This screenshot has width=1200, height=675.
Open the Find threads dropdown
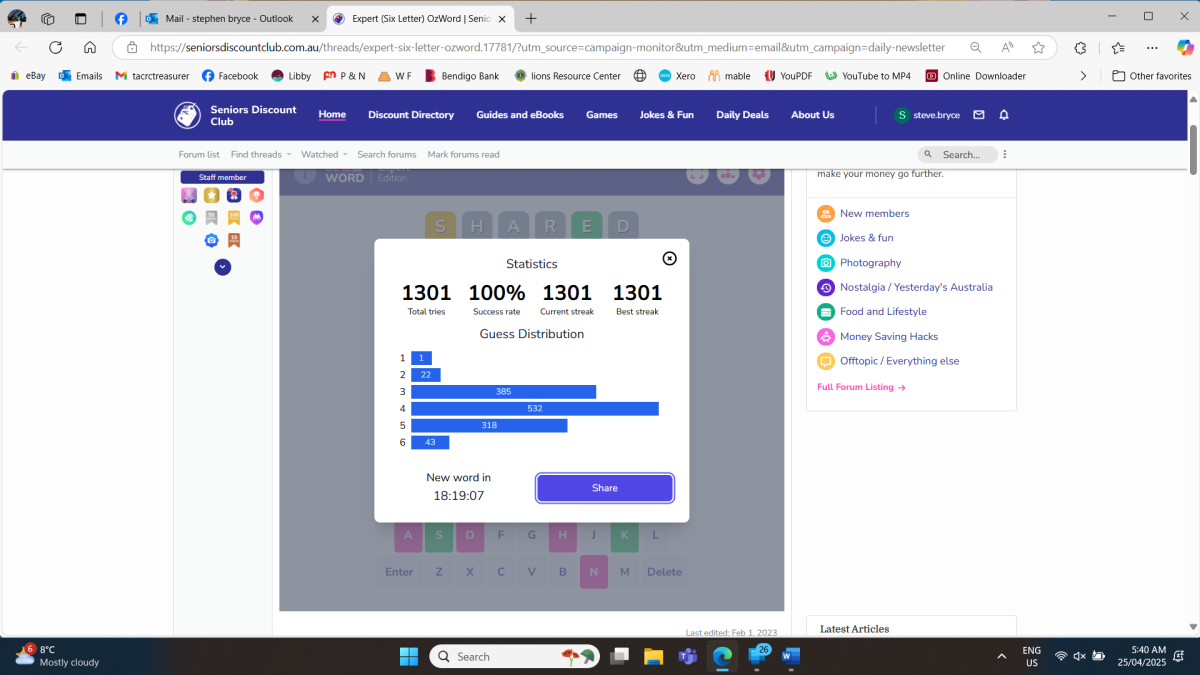click(x=260, y=155)
